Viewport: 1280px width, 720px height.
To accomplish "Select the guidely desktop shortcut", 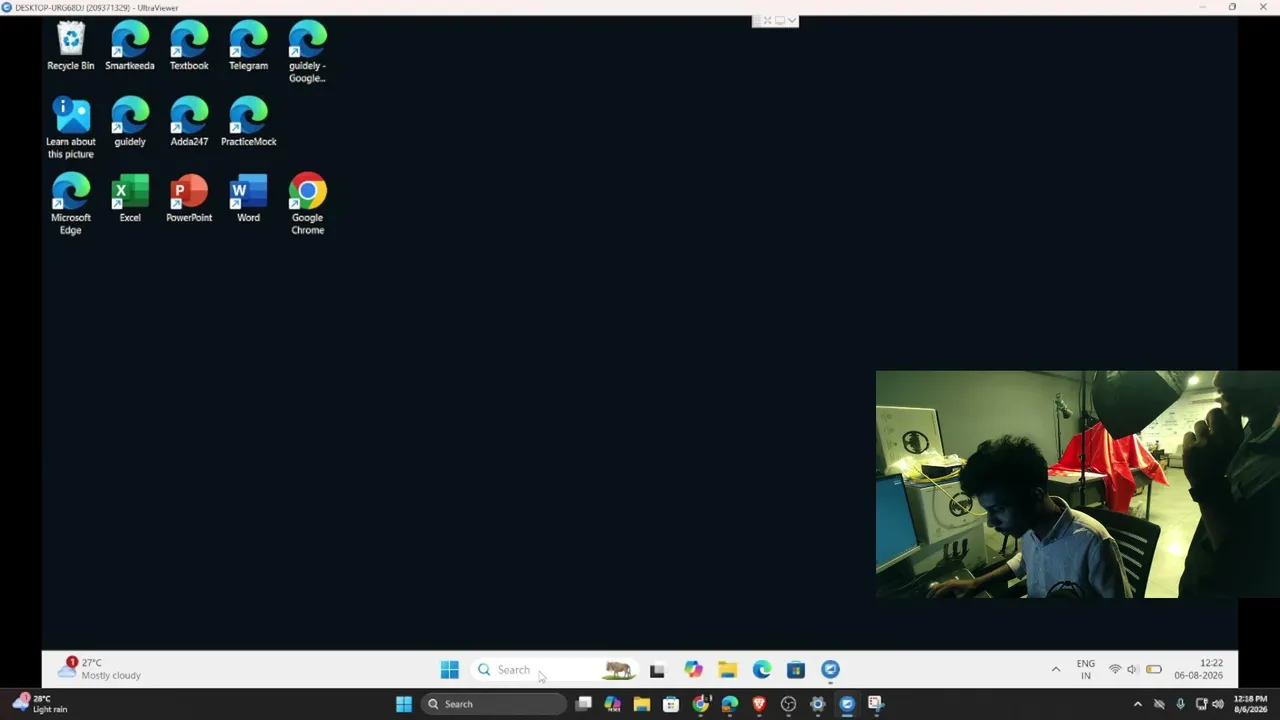I will point(130,123).
